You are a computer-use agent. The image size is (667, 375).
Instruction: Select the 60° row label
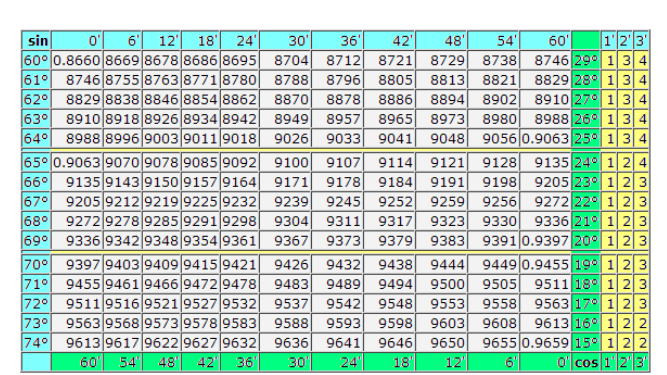36,60
